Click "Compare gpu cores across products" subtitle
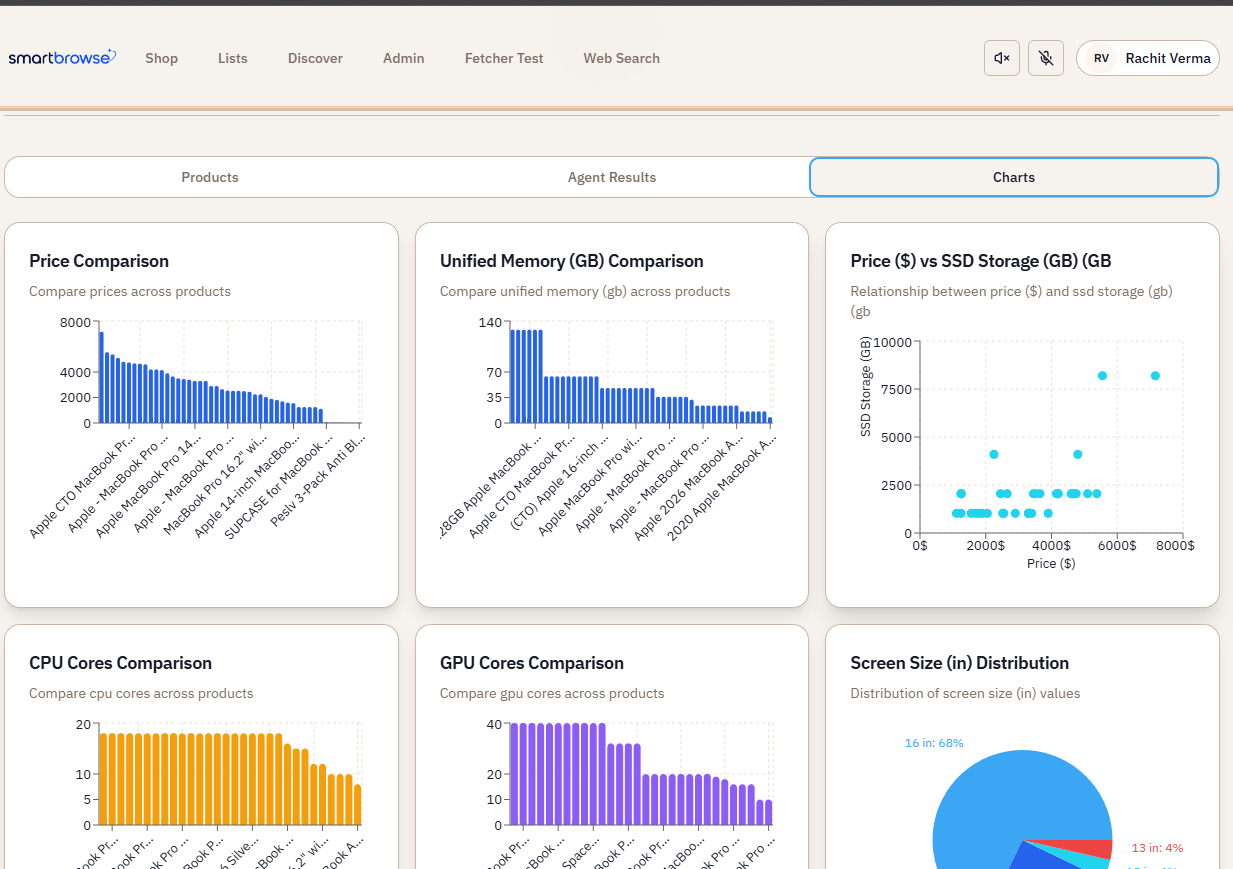 pos(552,694)
